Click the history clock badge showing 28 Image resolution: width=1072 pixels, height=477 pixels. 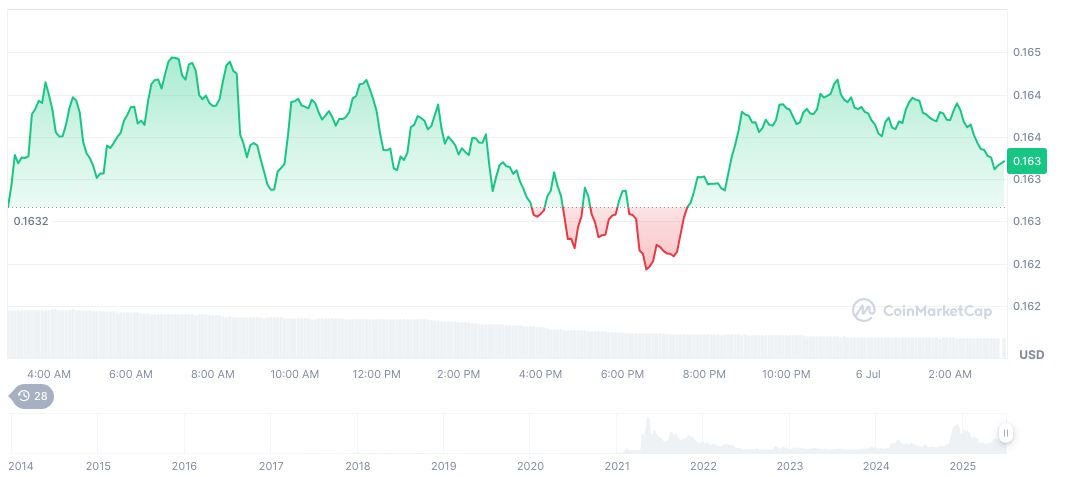[x=32, y=396]
